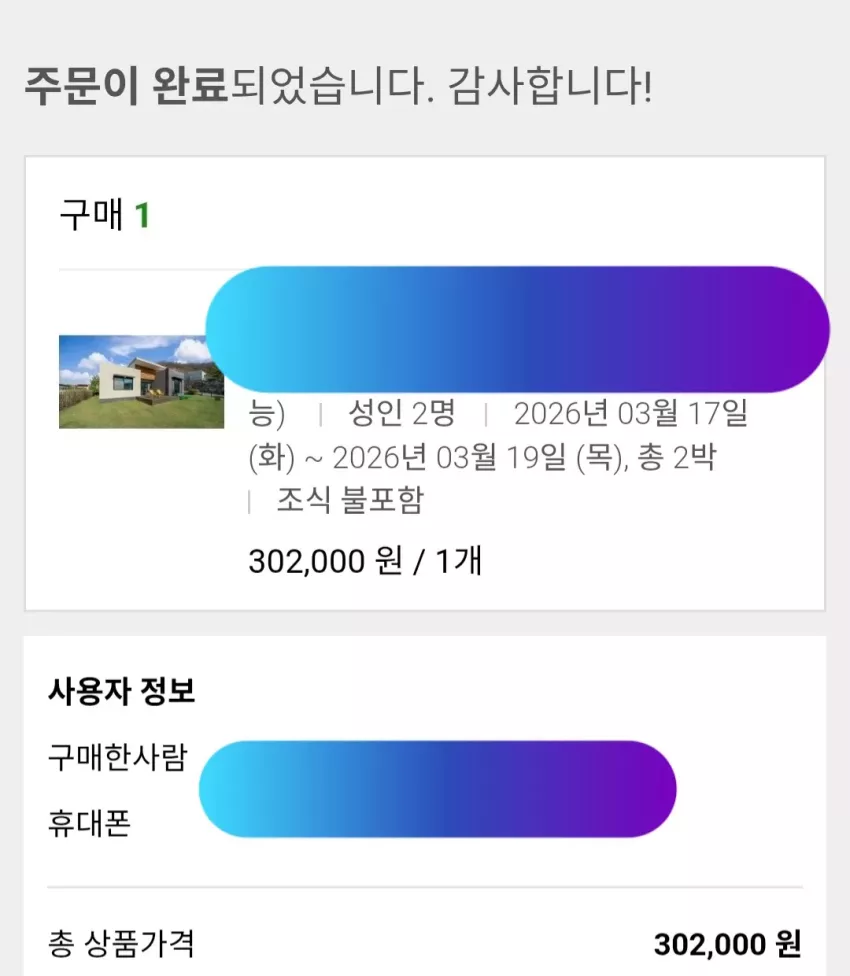The height and width of the screenshot is (976, 850).
Task: Click the 구매 1 section header
Action: coord(105,215)
